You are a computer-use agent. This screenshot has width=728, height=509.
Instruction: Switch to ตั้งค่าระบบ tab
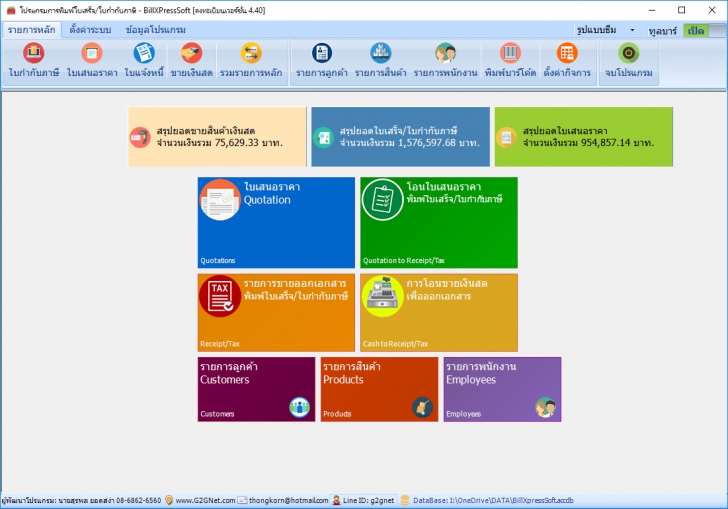[90, 30]
